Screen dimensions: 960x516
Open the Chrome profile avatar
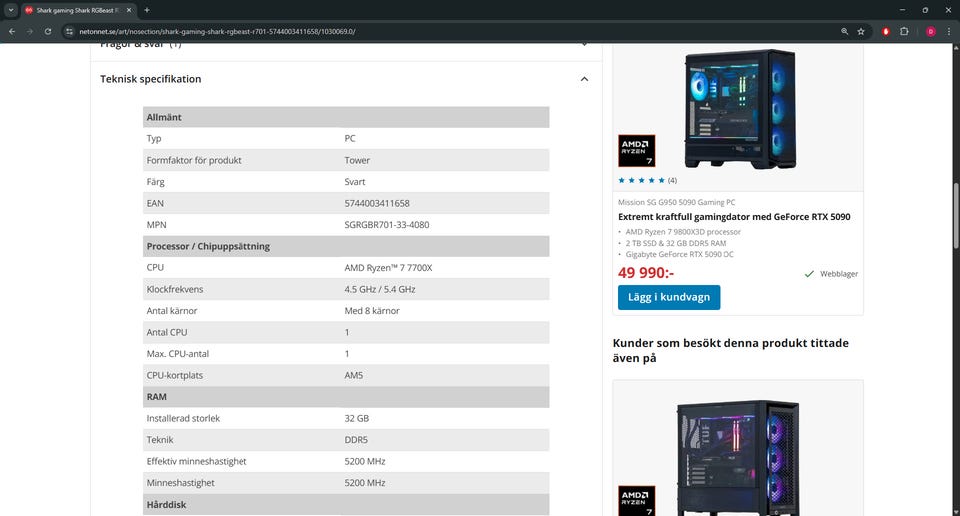click(x=931, y=31)
